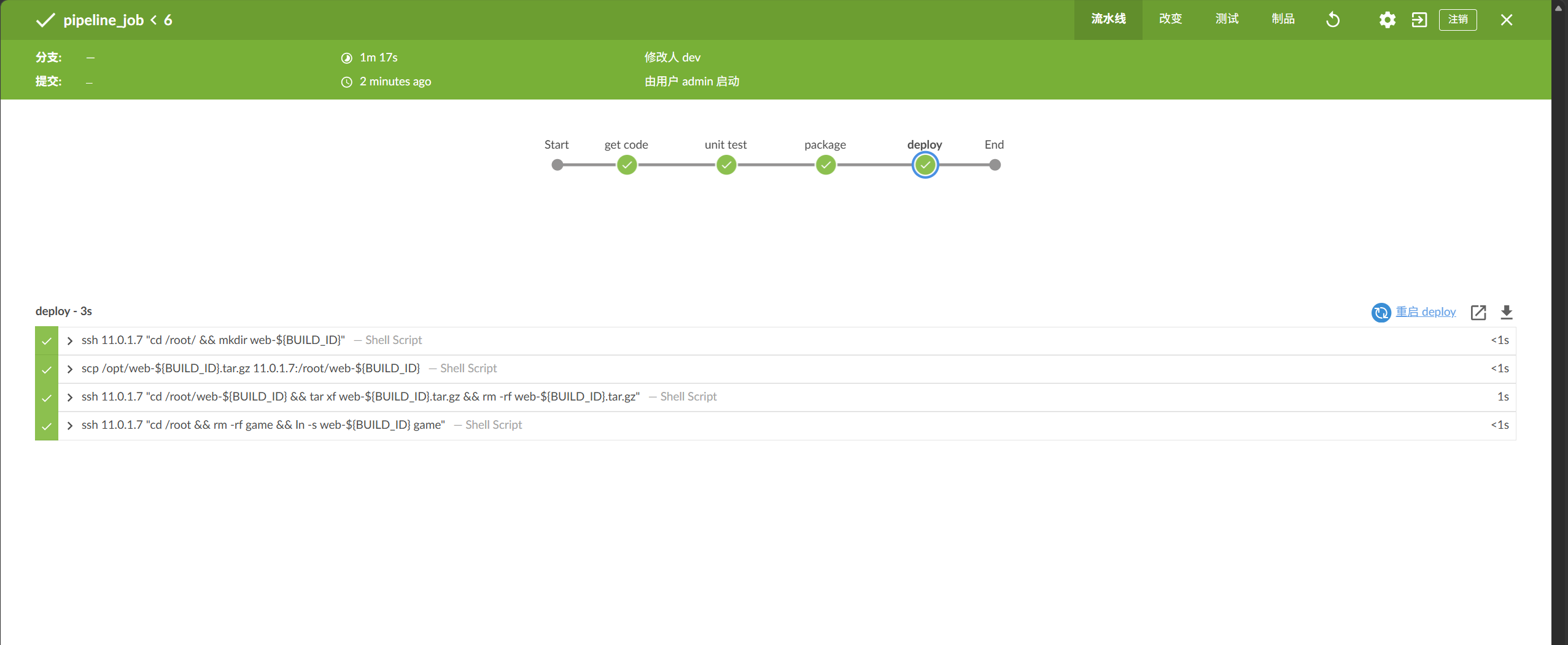Switch to the 测试 tab
Viewport: 1568px width, 645px height.
click(1227, 20)
